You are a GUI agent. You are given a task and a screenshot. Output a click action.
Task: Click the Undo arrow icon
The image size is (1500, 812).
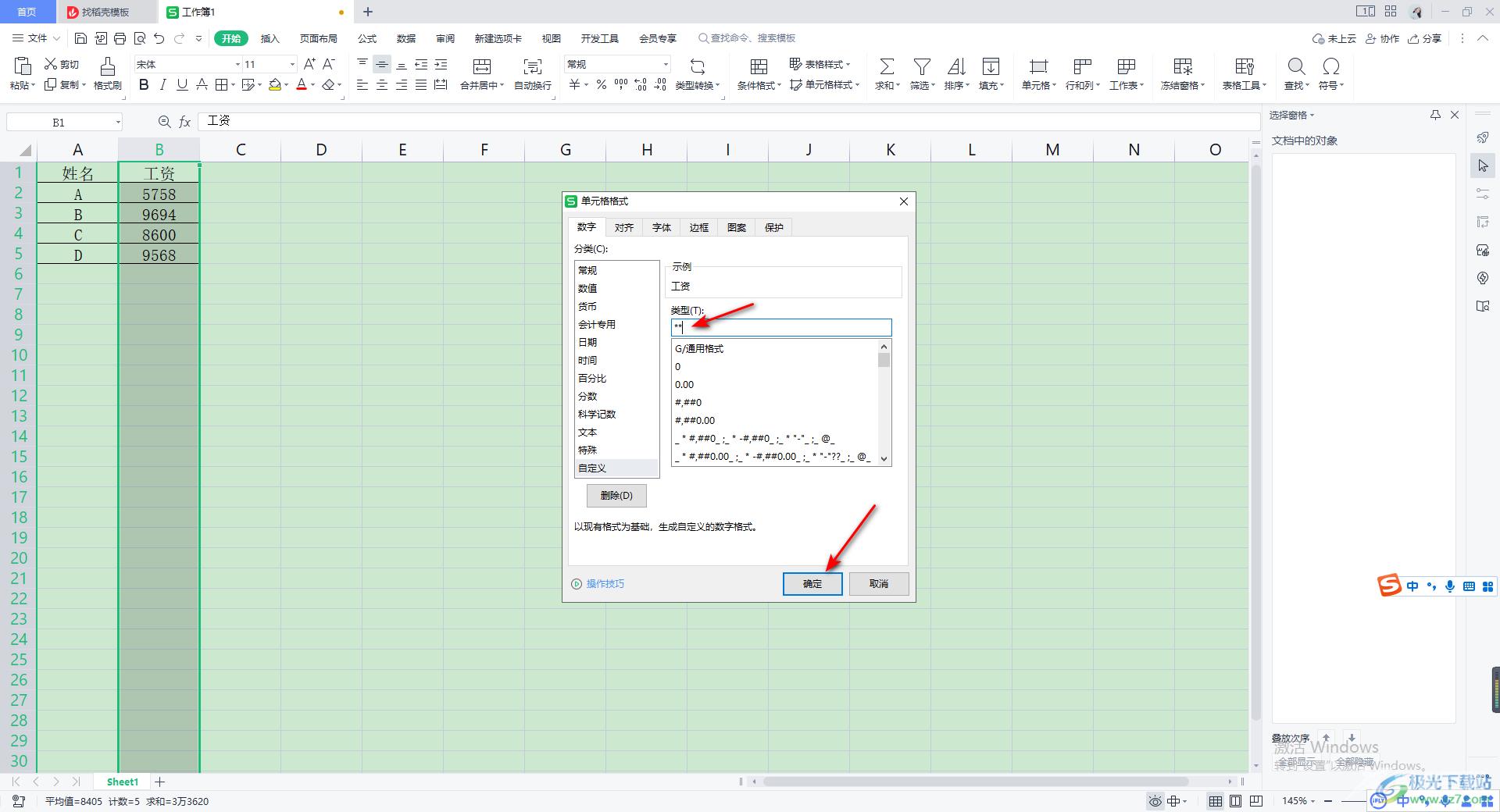click(159, 38)
